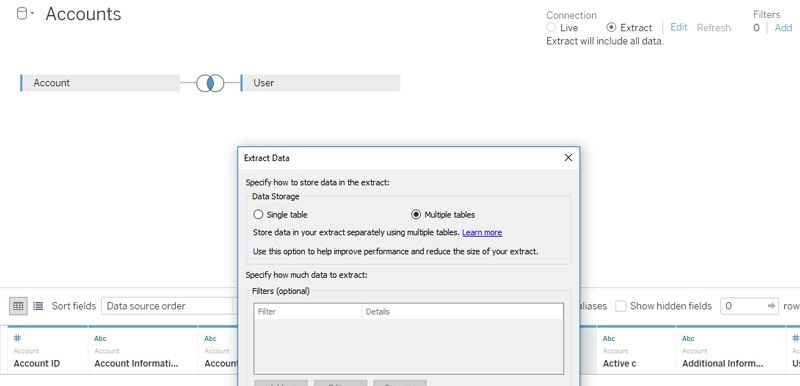Select the Account table on canvas

point(100,83)
